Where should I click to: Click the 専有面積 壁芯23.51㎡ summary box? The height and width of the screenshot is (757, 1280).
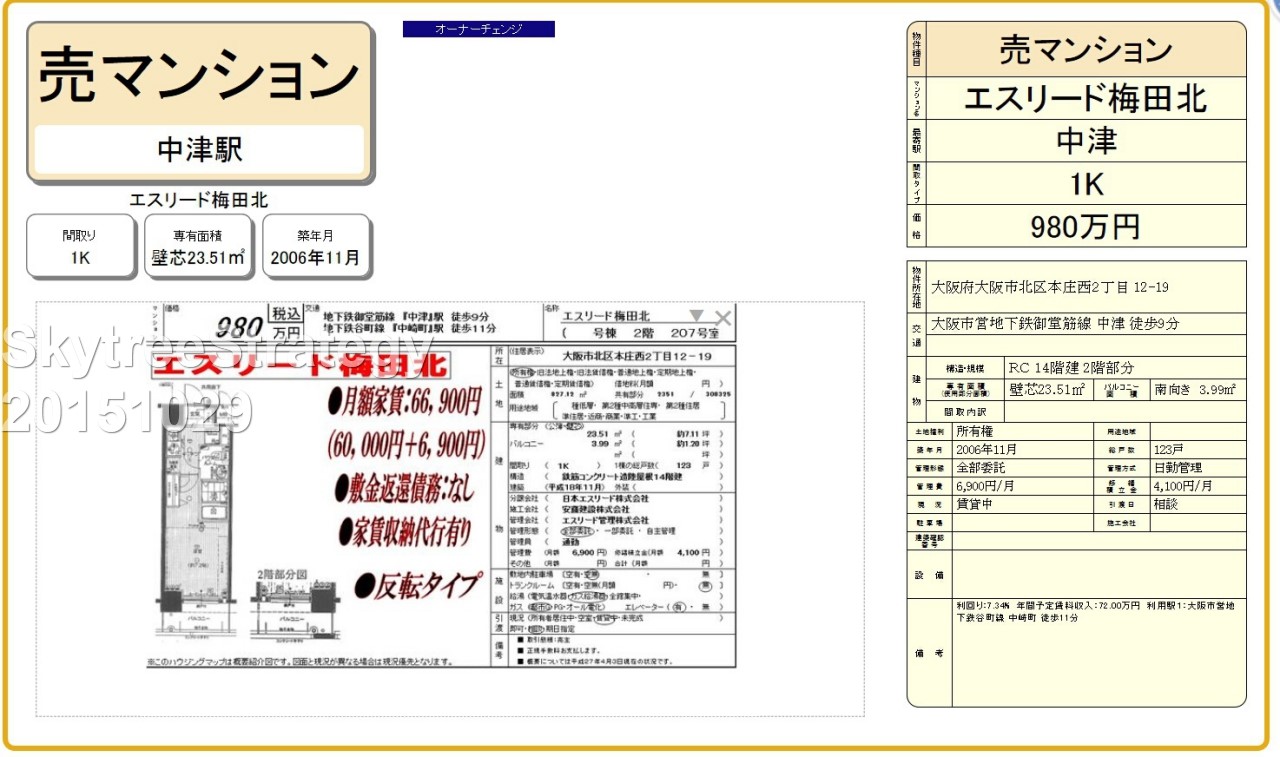pyautogui.click(x=198, y=246)
